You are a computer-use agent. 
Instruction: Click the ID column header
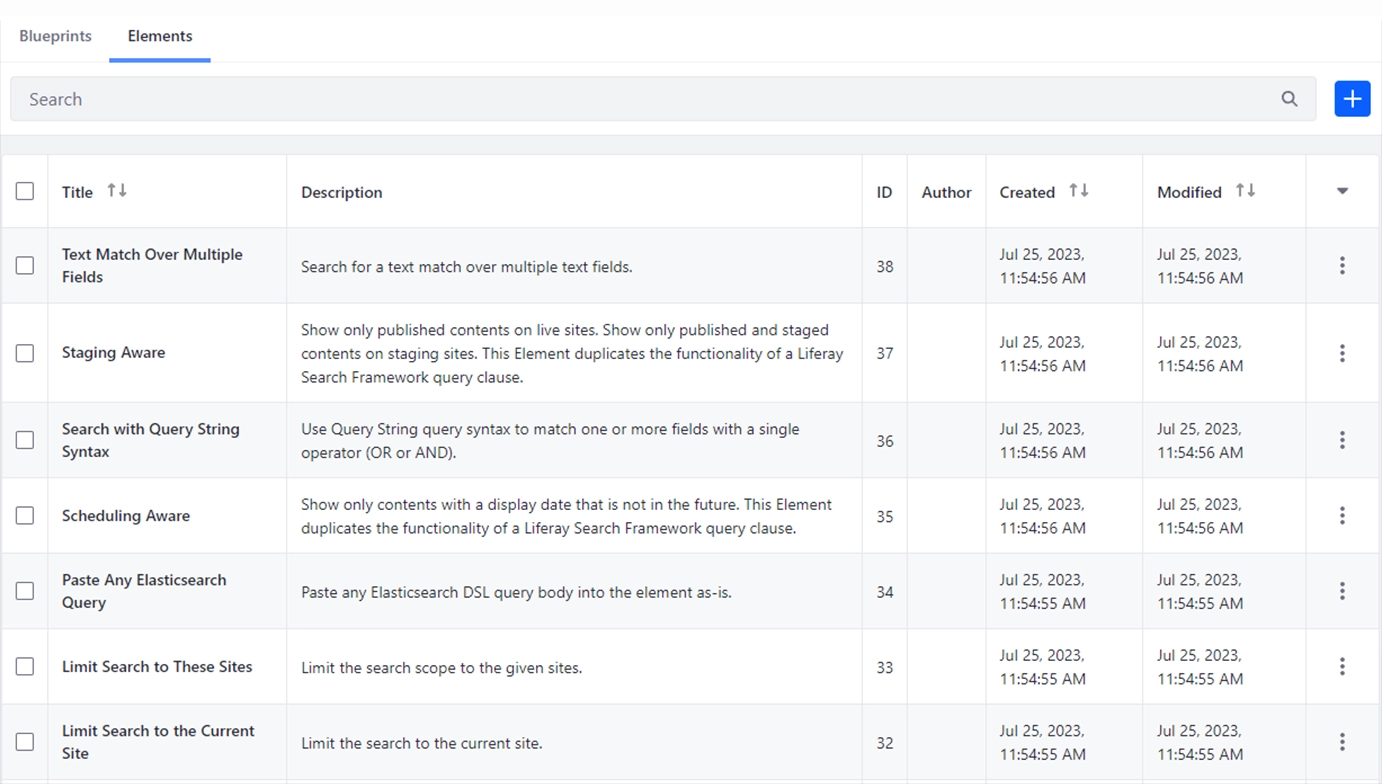[x=884, y=192]
